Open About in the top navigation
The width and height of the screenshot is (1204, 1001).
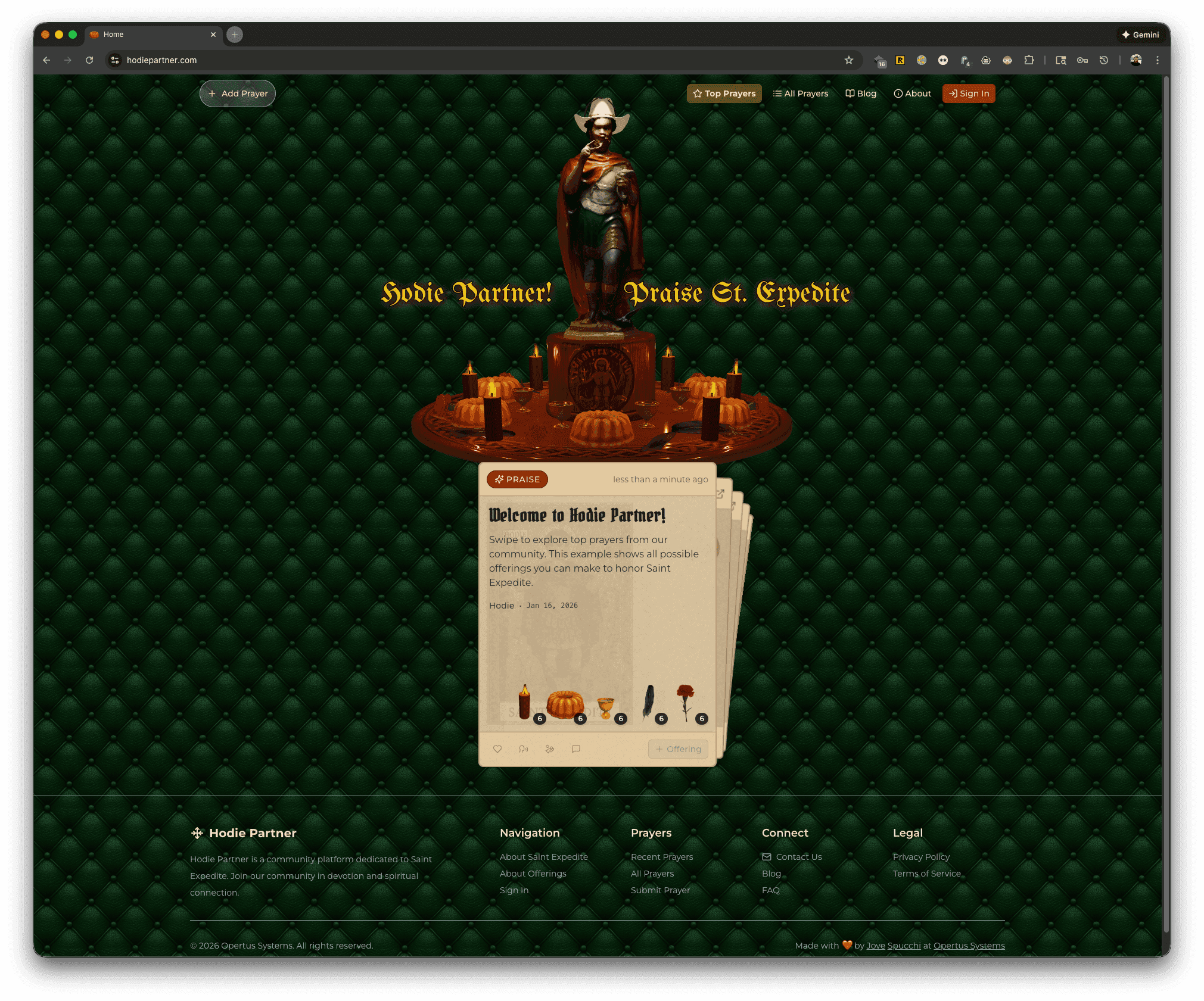[912, 93]
